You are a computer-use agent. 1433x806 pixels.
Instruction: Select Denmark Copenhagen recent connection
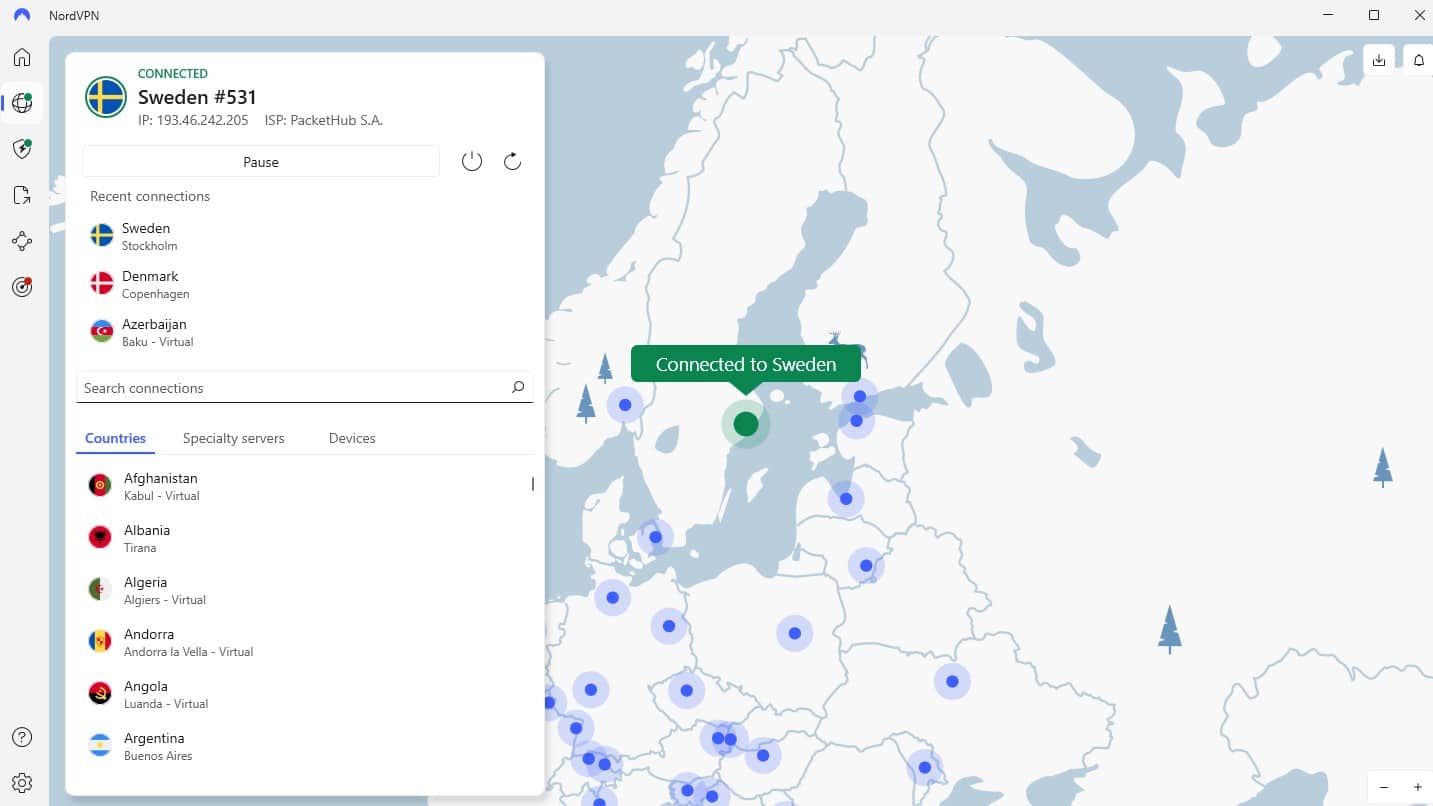305,284
